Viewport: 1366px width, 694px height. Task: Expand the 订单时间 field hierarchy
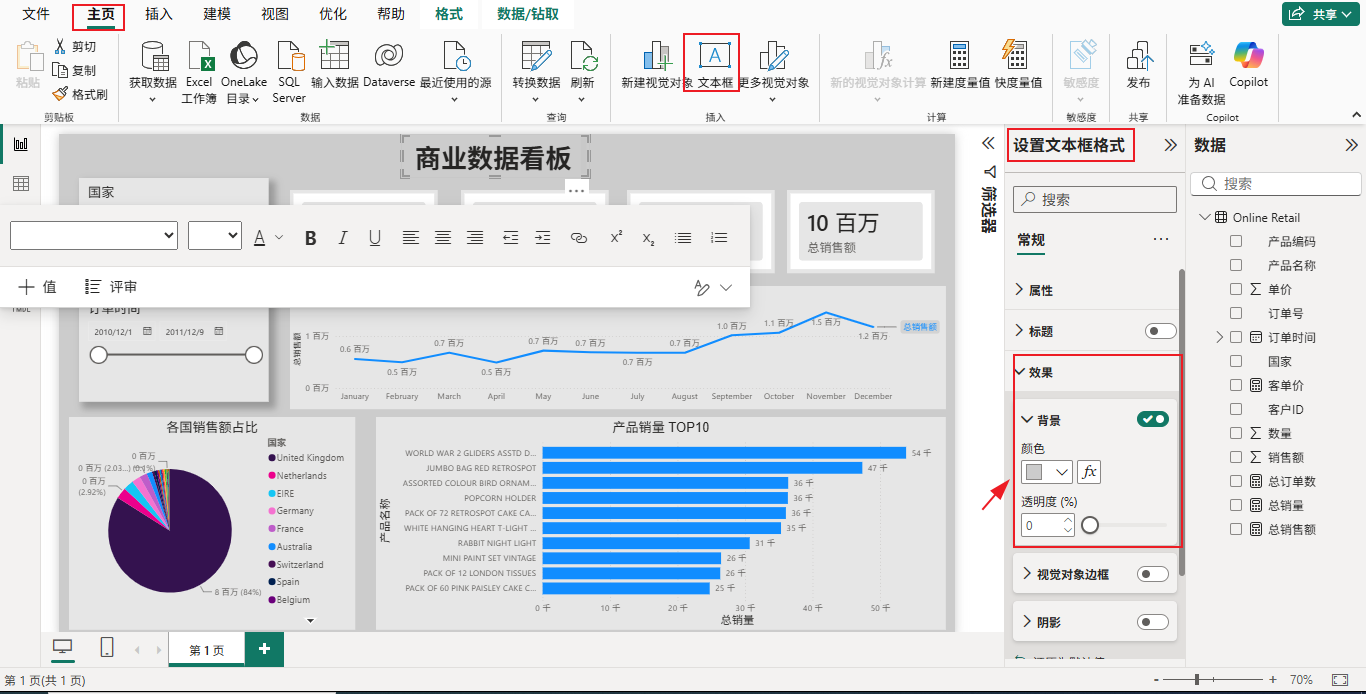click(1220, 337)
